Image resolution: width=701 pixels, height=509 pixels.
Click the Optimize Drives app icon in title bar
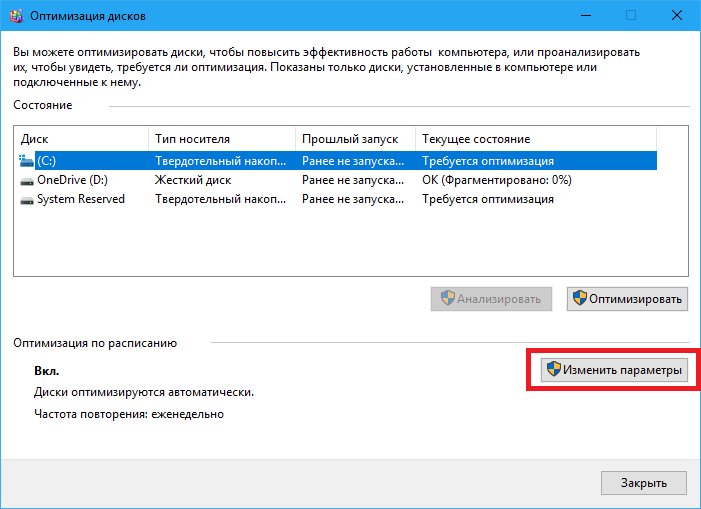pyautogui.click(x=16, y=16)
